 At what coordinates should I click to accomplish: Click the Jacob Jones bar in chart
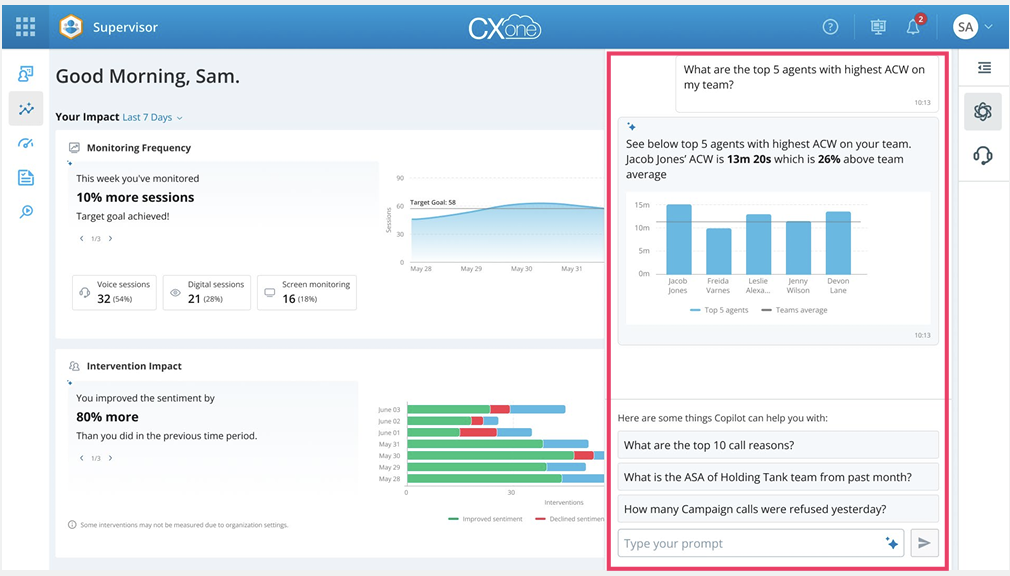point(679,240)
